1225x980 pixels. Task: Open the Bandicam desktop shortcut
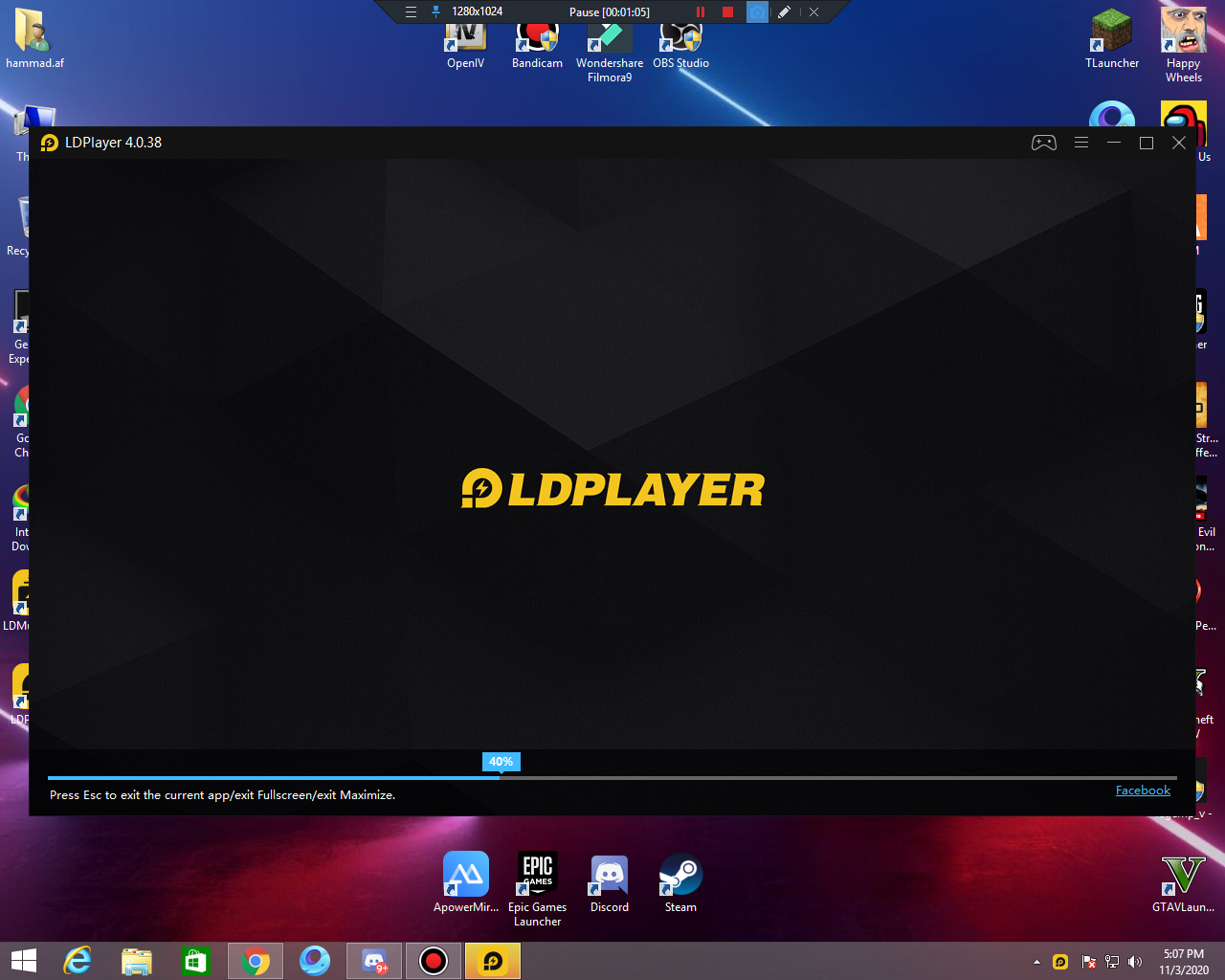[x=537, y=45]
